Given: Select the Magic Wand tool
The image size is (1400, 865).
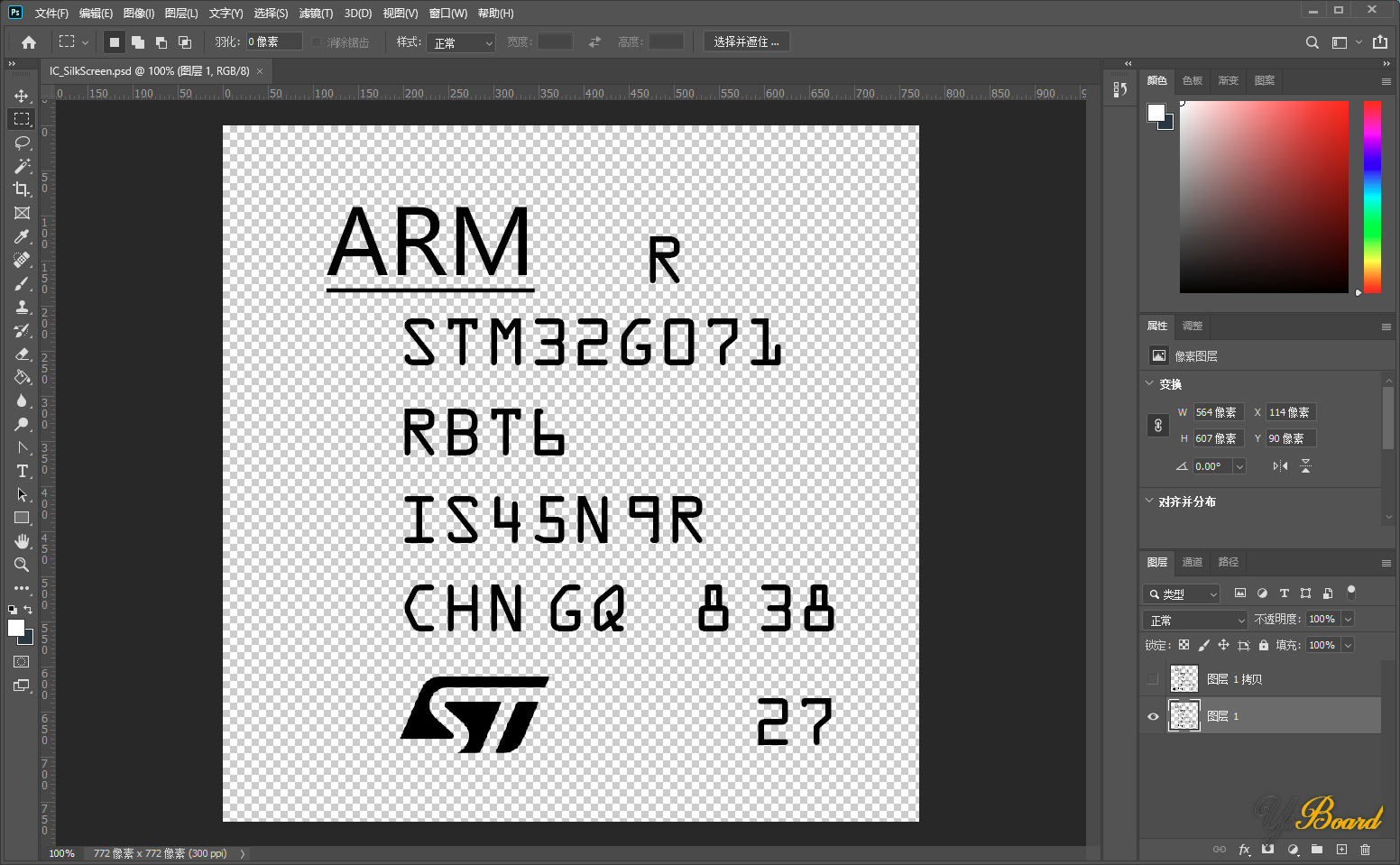Looking at the screenshot, I should coord(22,166).
